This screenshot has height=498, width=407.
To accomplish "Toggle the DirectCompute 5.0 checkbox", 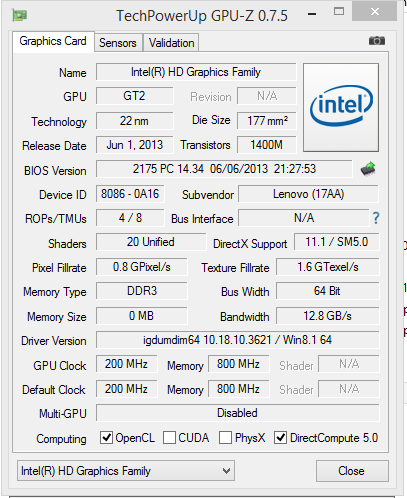I will (280, 437).
